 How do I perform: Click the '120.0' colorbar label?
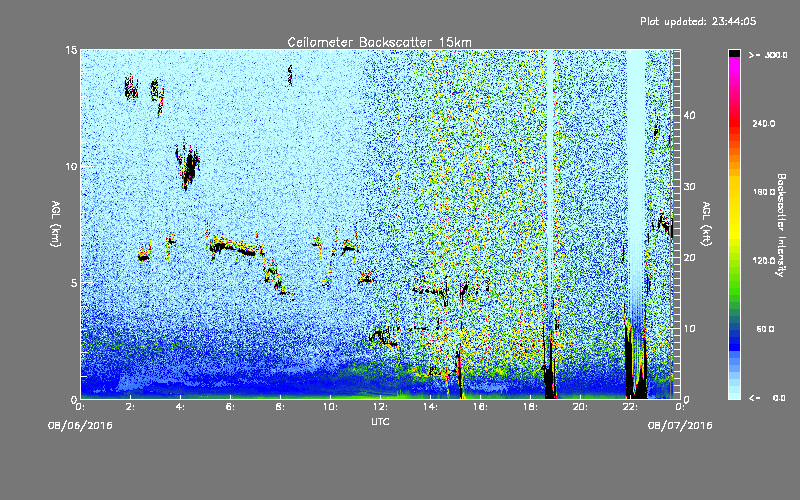[764, 261]
